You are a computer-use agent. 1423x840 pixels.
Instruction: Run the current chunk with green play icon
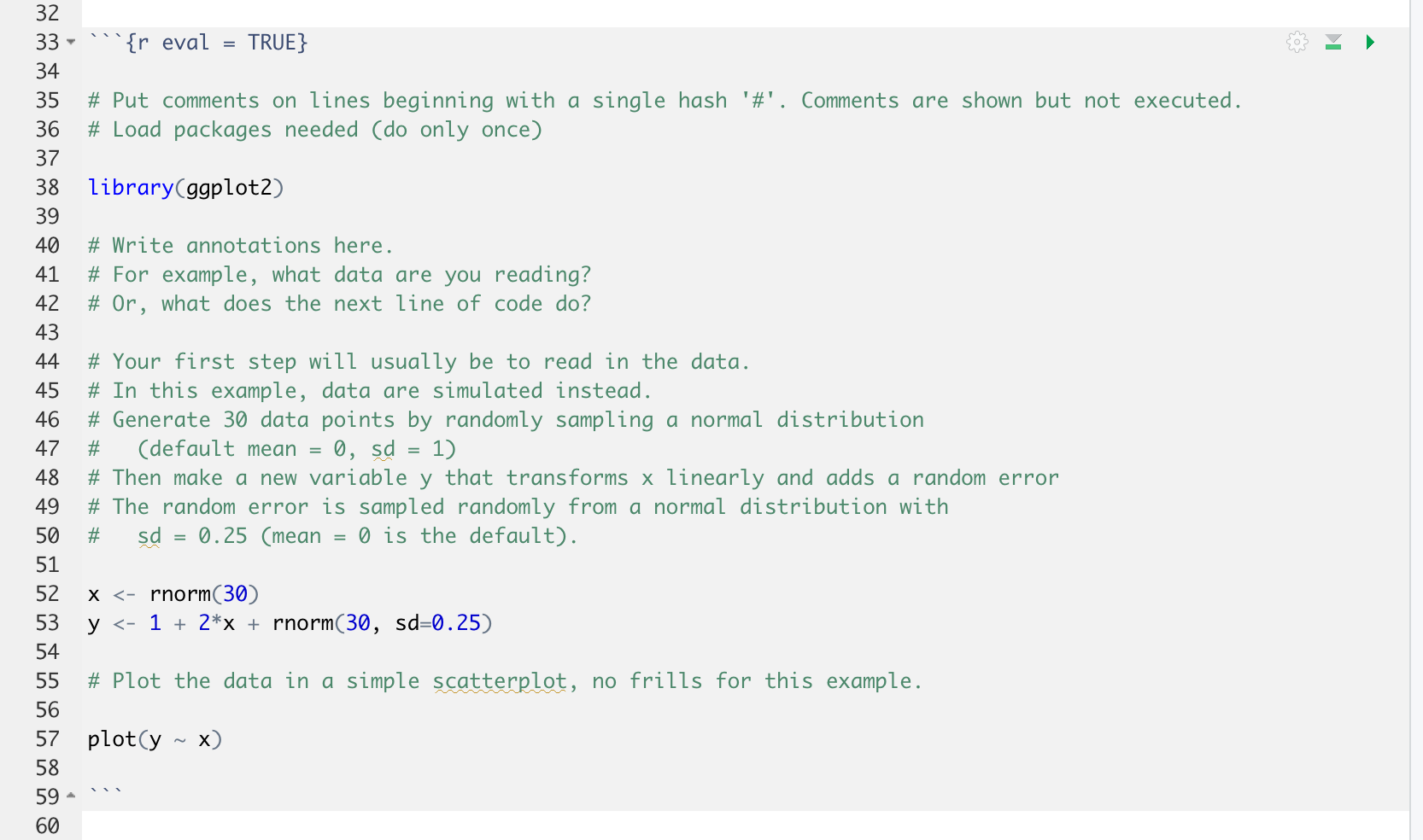pyautogui.click(x=1371, y=42)
